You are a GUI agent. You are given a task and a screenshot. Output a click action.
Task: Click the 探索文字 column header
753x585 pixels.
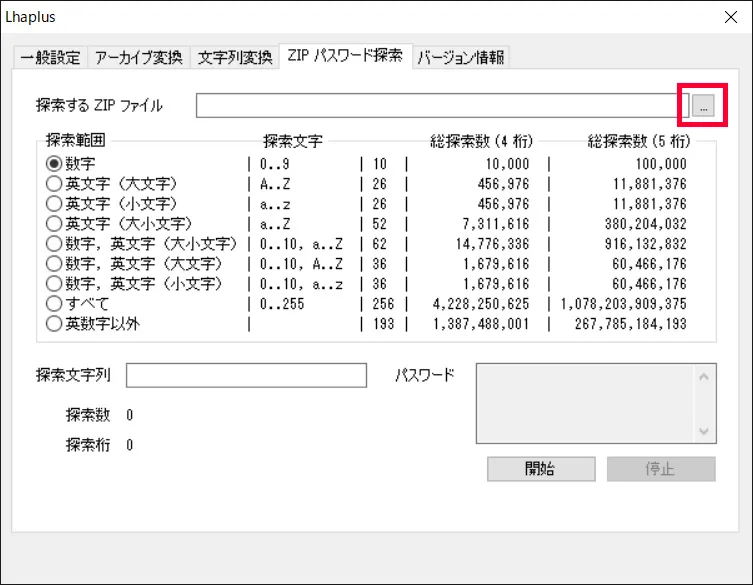click(293, 141)
